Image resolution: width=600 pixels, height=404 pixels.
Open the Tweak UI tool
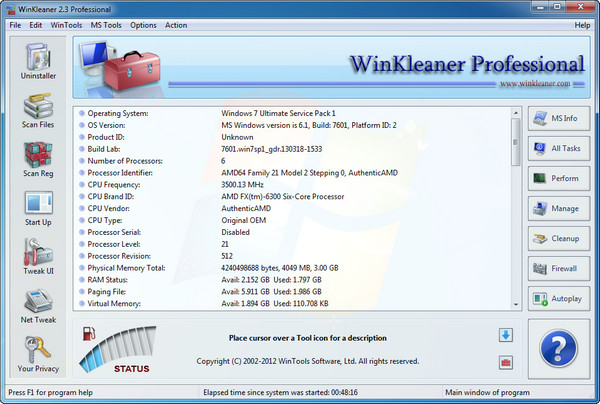(x=38, y=257)
